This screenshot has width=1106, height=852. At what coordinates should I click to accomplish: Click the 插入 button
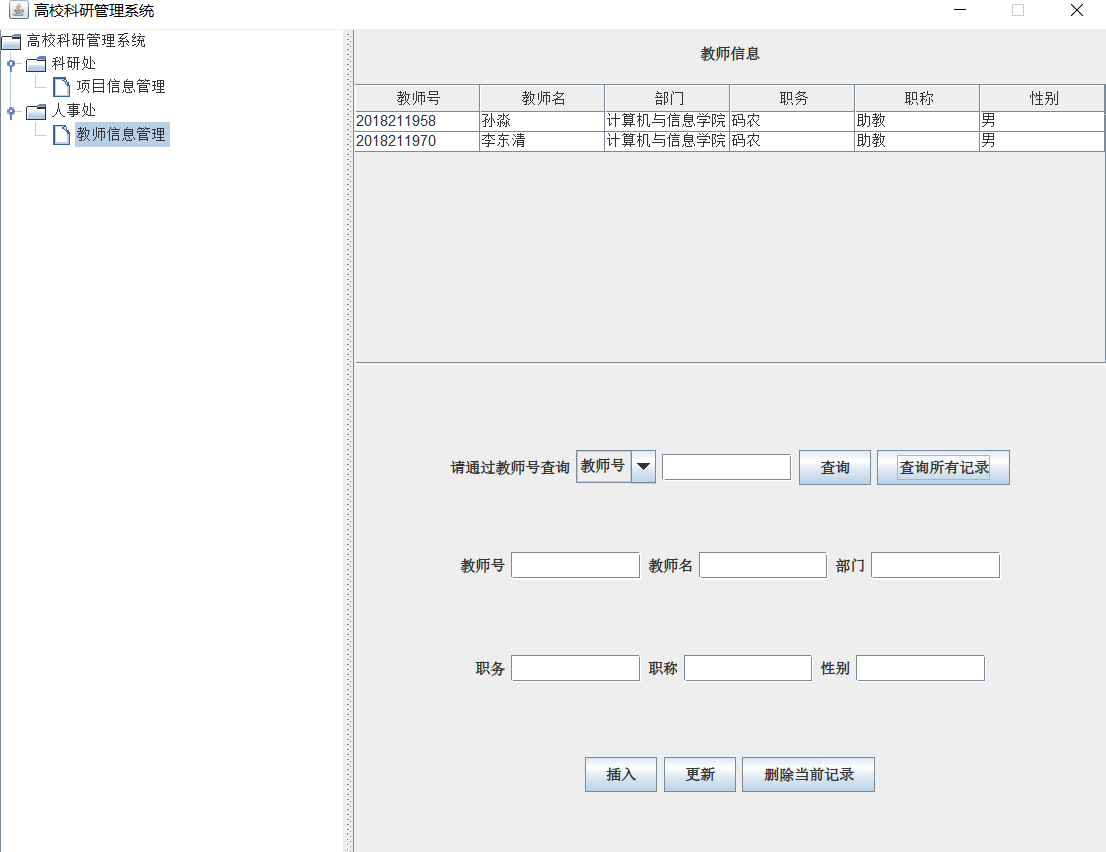click(621, 774)
